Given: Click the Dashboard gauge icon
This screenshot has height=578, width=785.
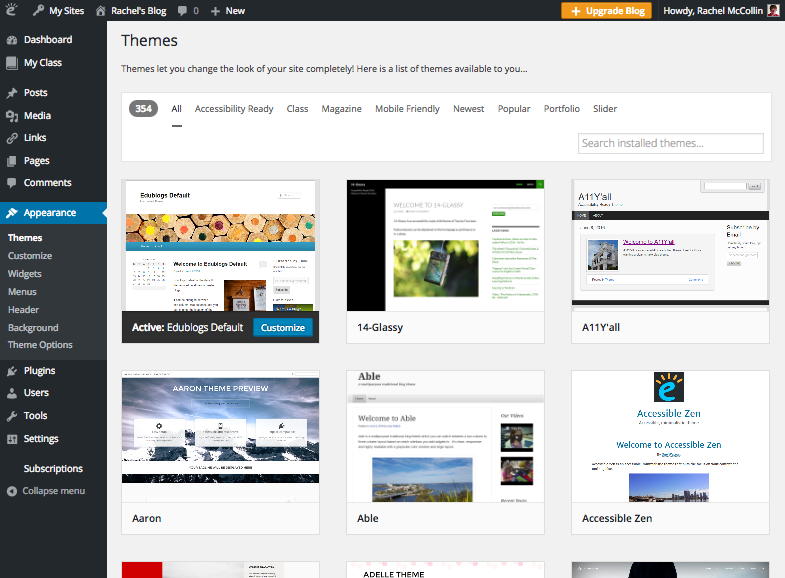Looking at the screenshot, I should tap(12, 40).
